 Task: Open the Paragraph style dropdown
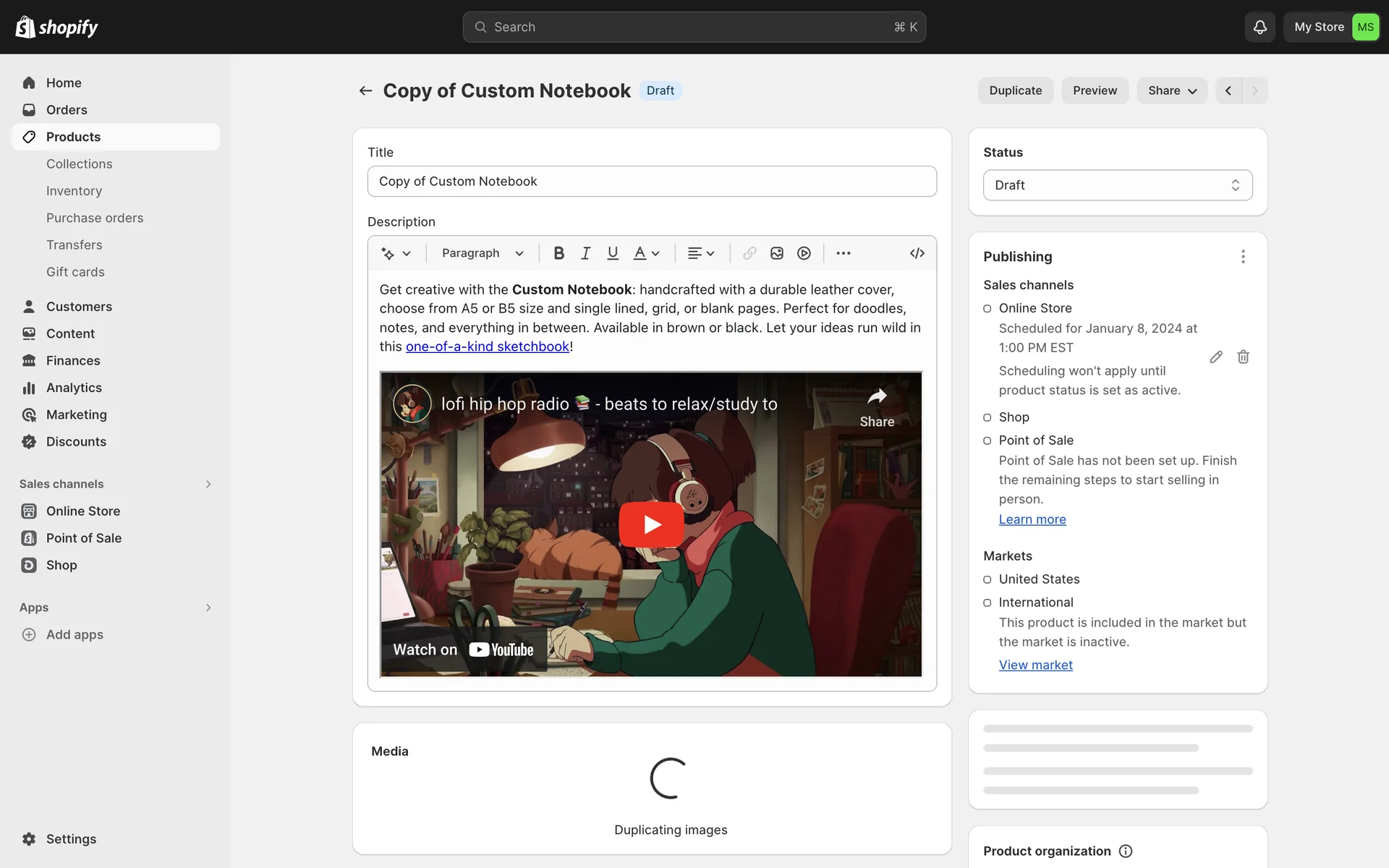(483, 253)
